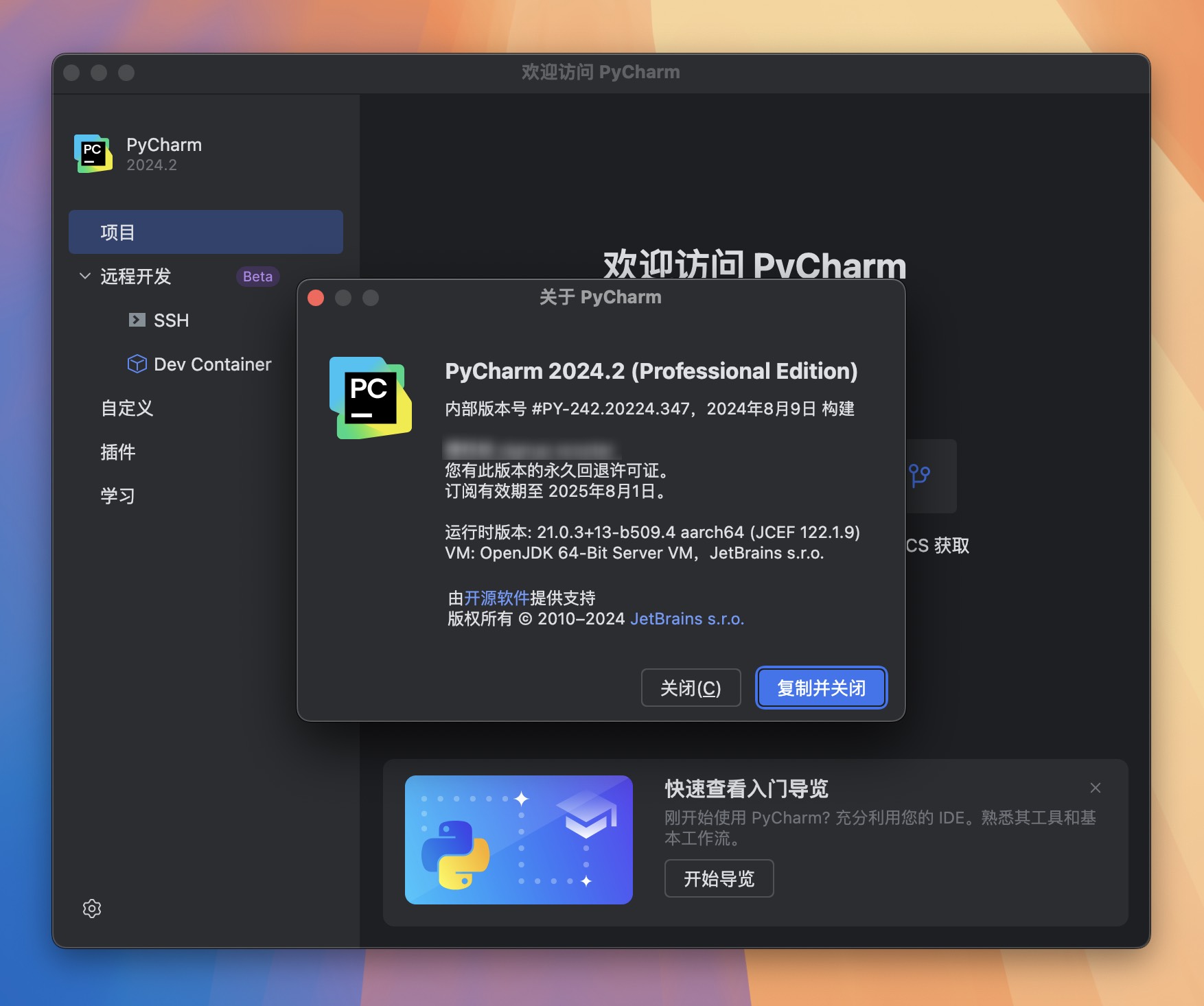Click the 关于 PyCharm dialog title

click(x=601, y=297)
